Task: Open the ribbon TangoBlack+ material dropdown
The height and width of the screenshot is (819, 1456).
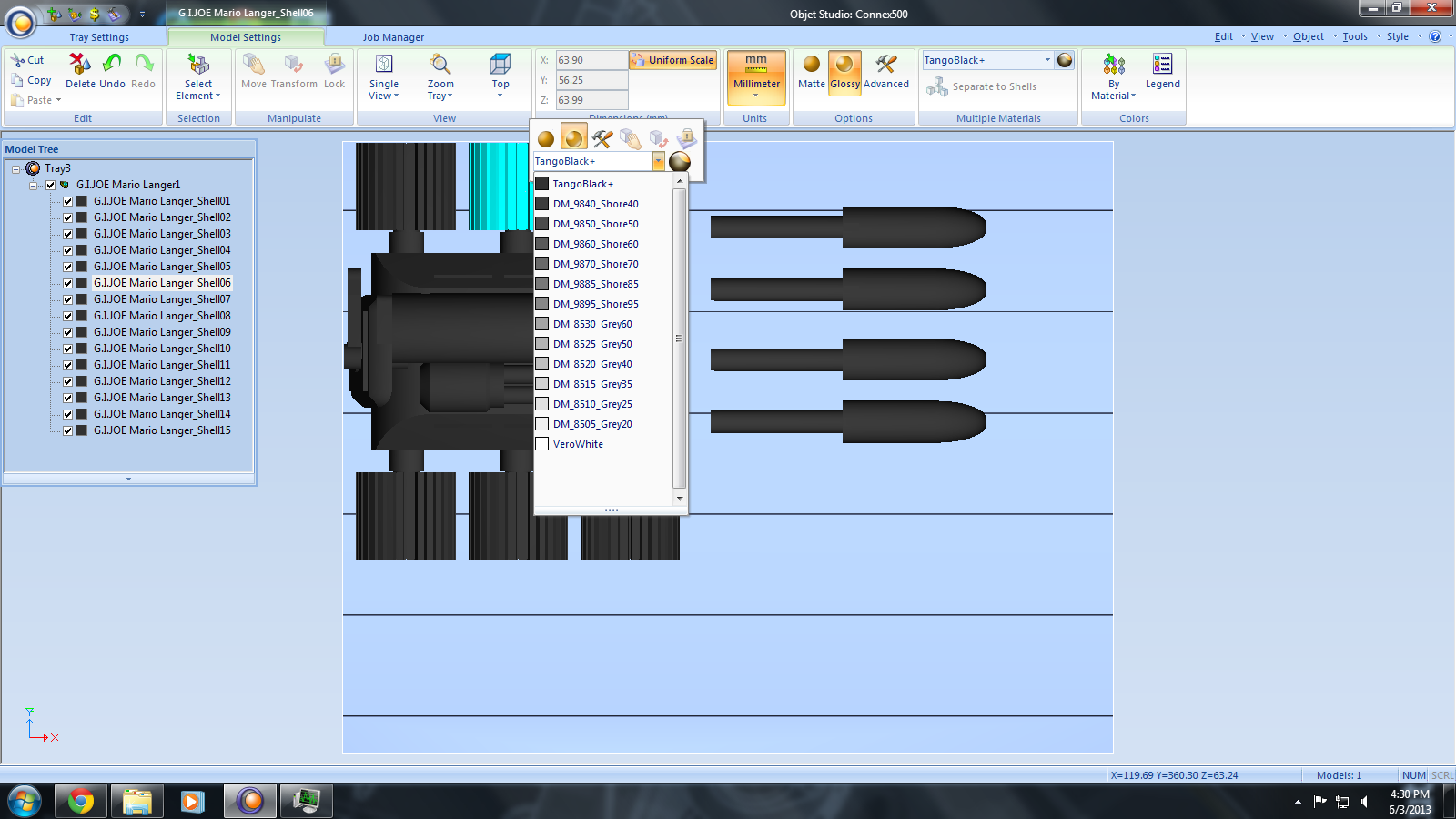Action: pos(1047,60)
